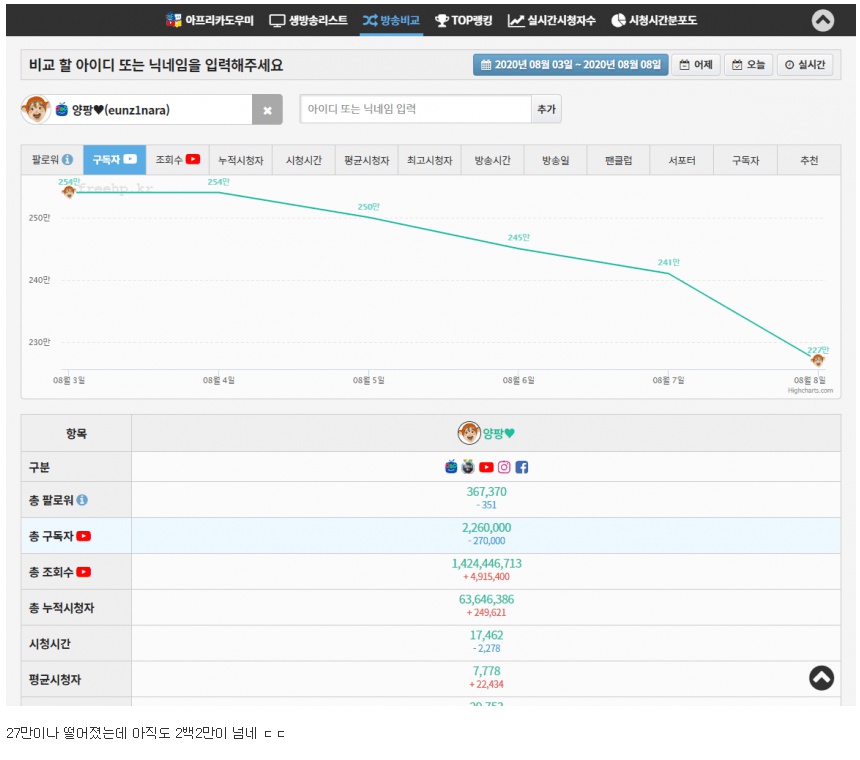Switch to the 평균시청자 tab
The image size is (860, 760).
(366, 160)
